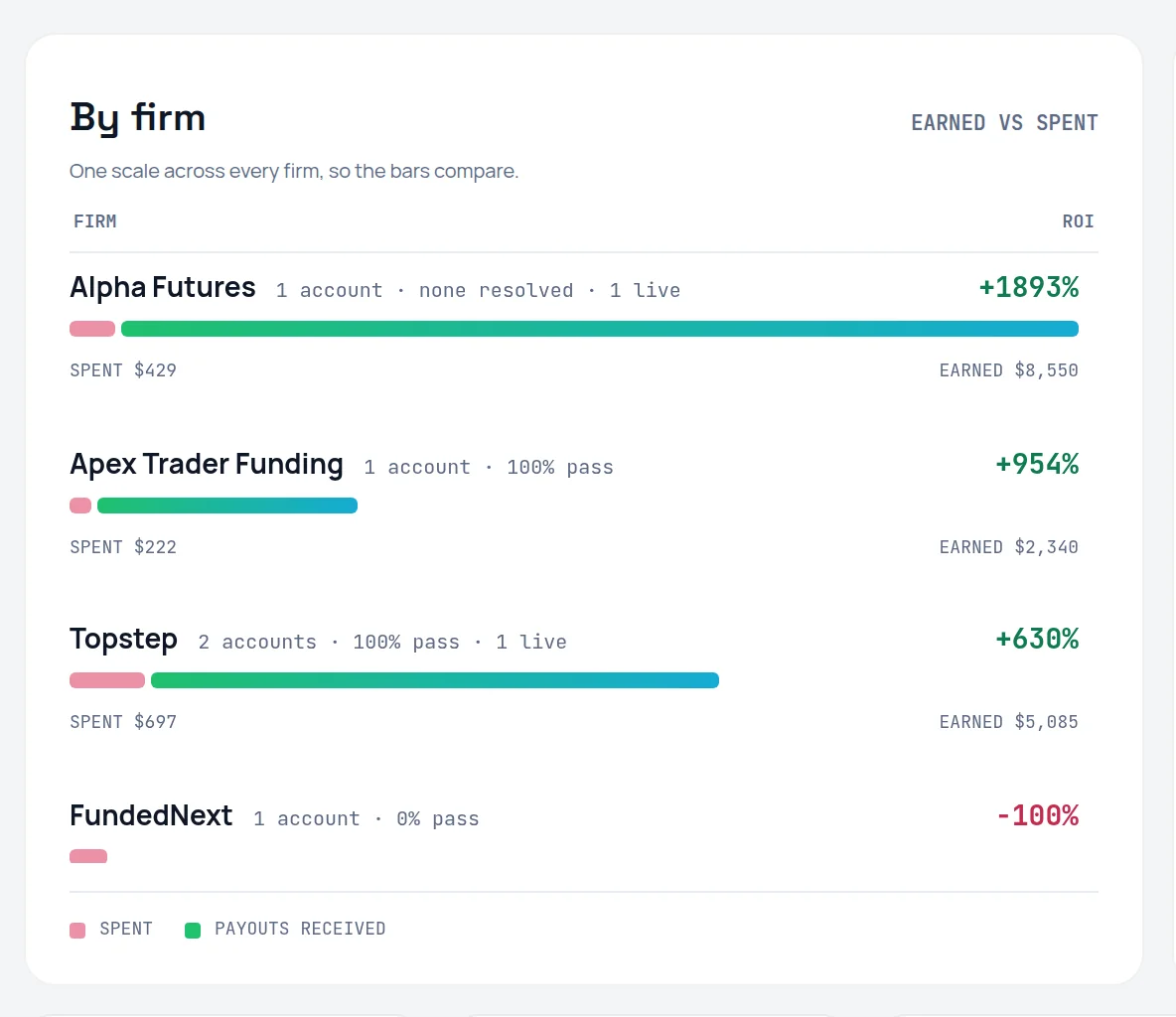Click the By firm heading

tap(137, 118)
